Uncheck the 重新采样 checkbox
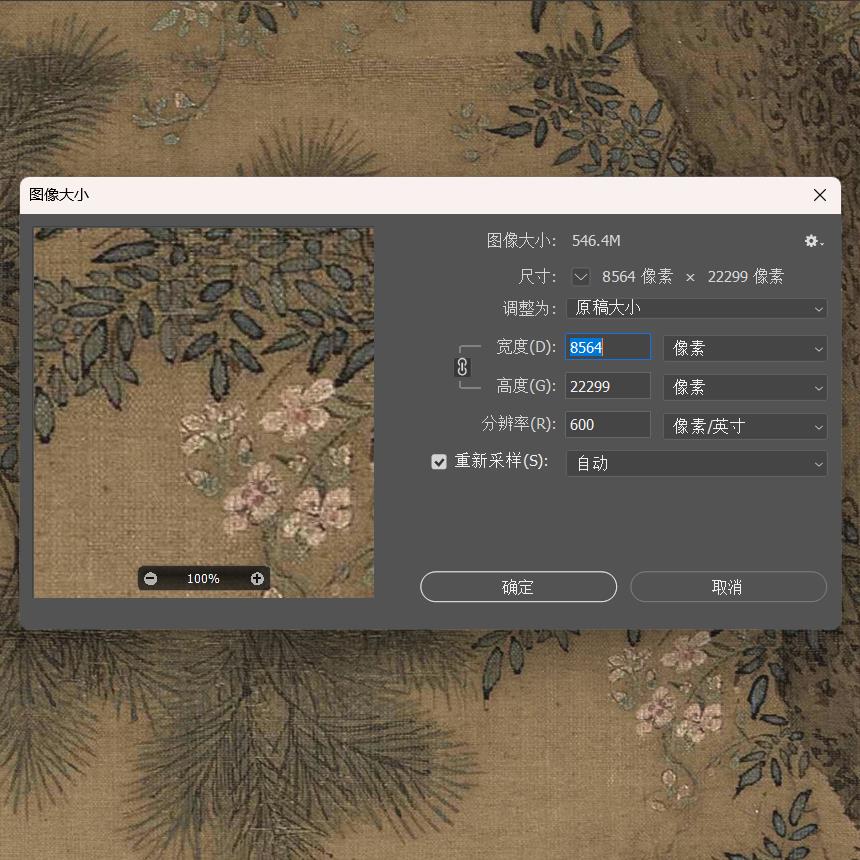This screenshot has height=860, width=860. 439,462
